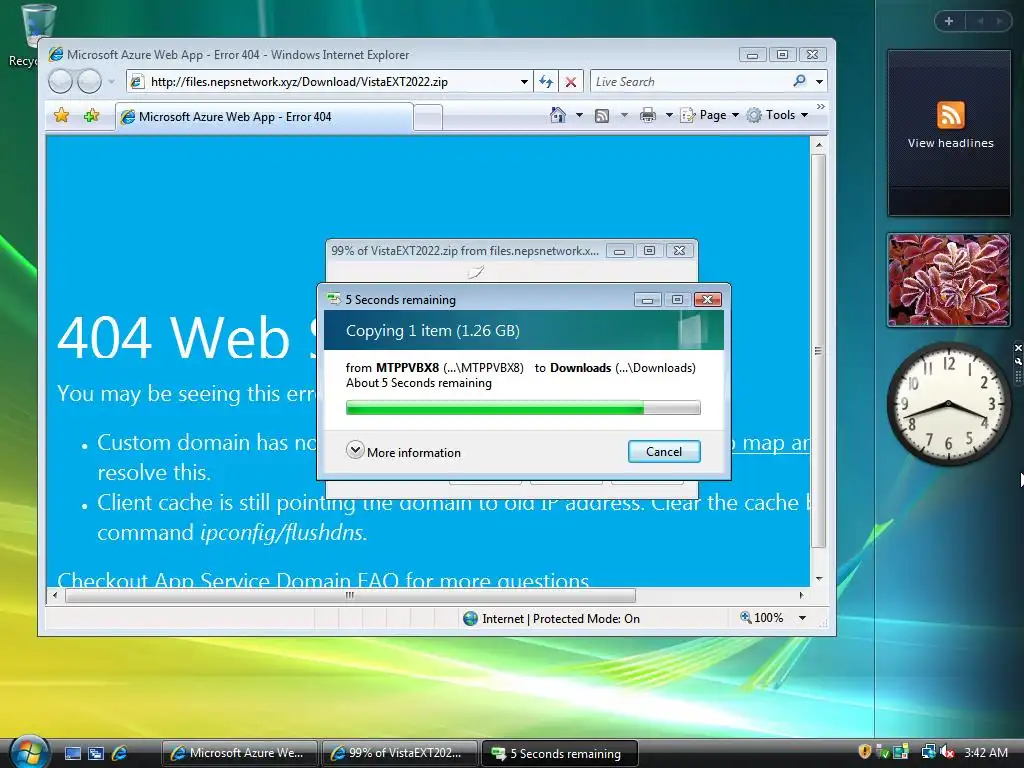Click View headlines feed gadget
Viewport: 1024px width, 768px height.
[x=950, y=132]
